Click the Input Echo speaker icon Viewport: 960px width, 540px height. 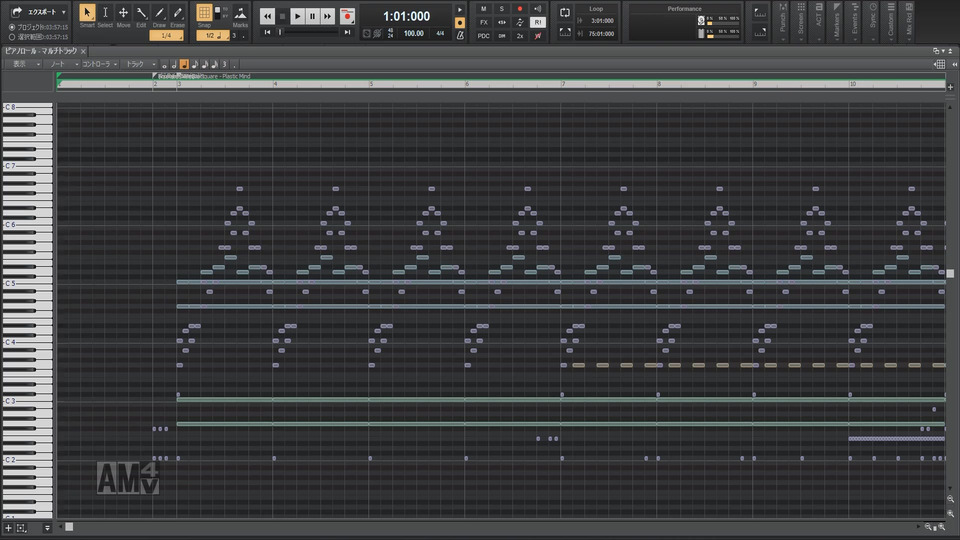(538, 9)
